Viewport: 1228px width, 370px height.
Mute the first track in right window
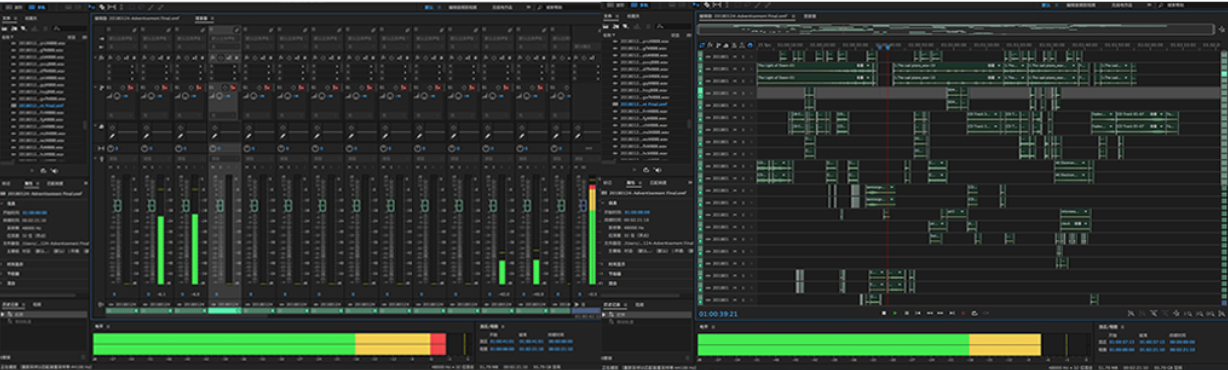[x=735, y=57]
